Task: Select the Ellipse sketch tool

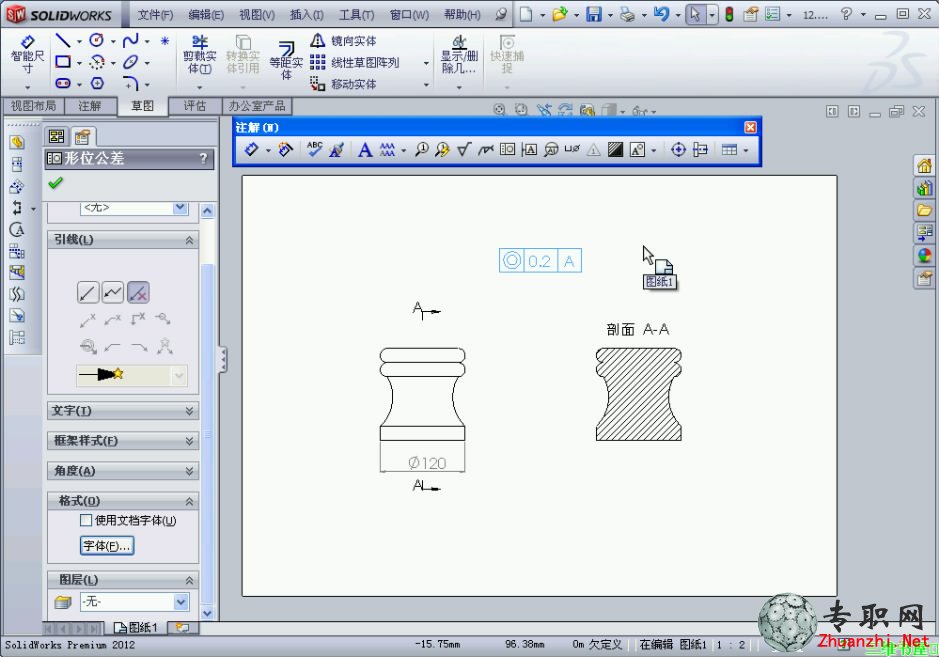Action: coord(130,62)
